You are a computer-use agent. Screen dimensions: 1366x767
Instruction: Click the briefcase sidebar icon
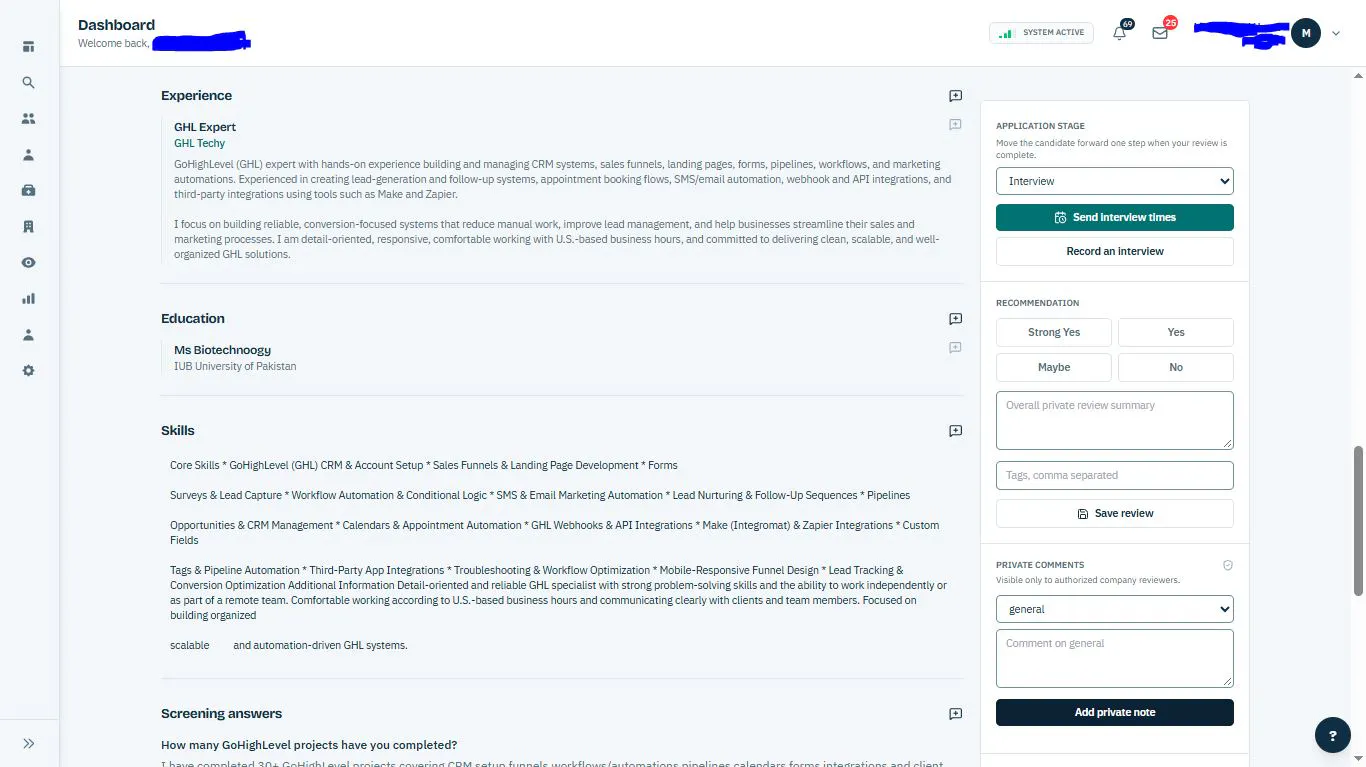click(28, 190)
